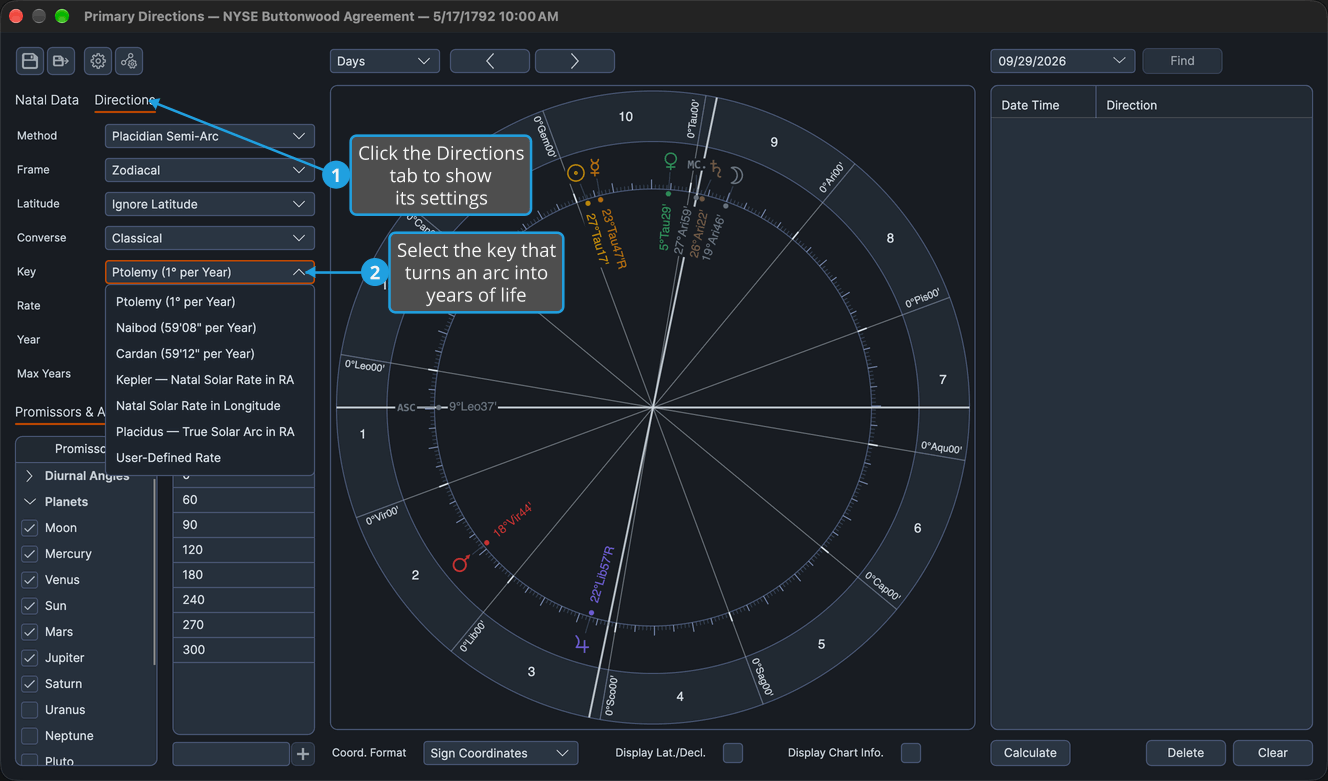Click the Calculate button

coord(1030,753)
